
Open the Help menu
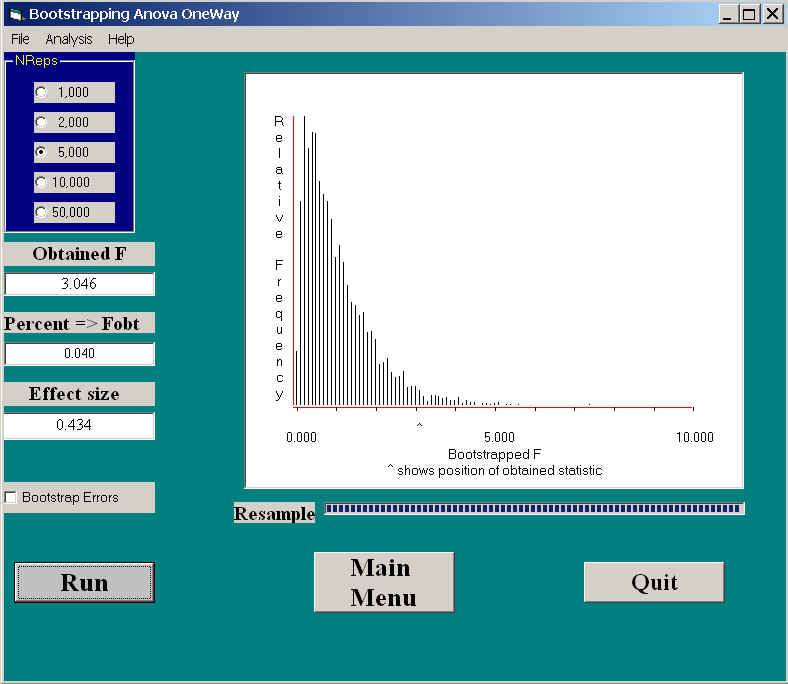coord(121,39)
